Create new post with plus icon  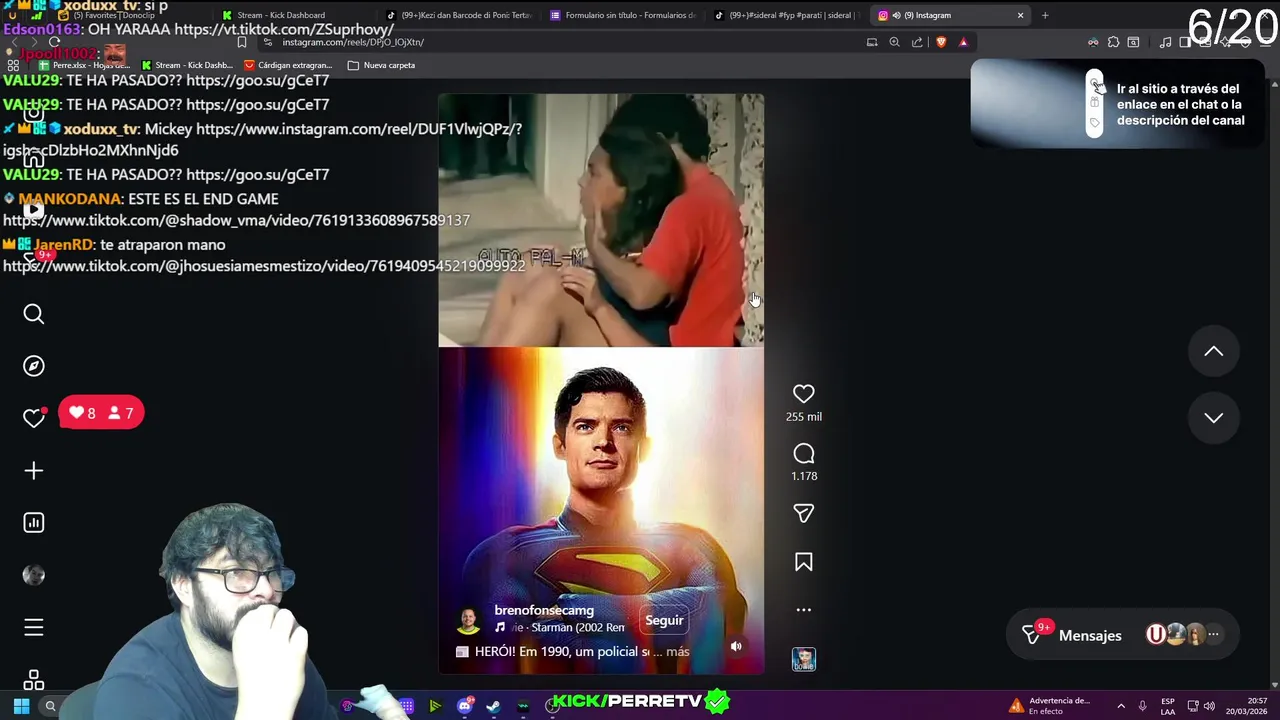[x=34, y=470]
